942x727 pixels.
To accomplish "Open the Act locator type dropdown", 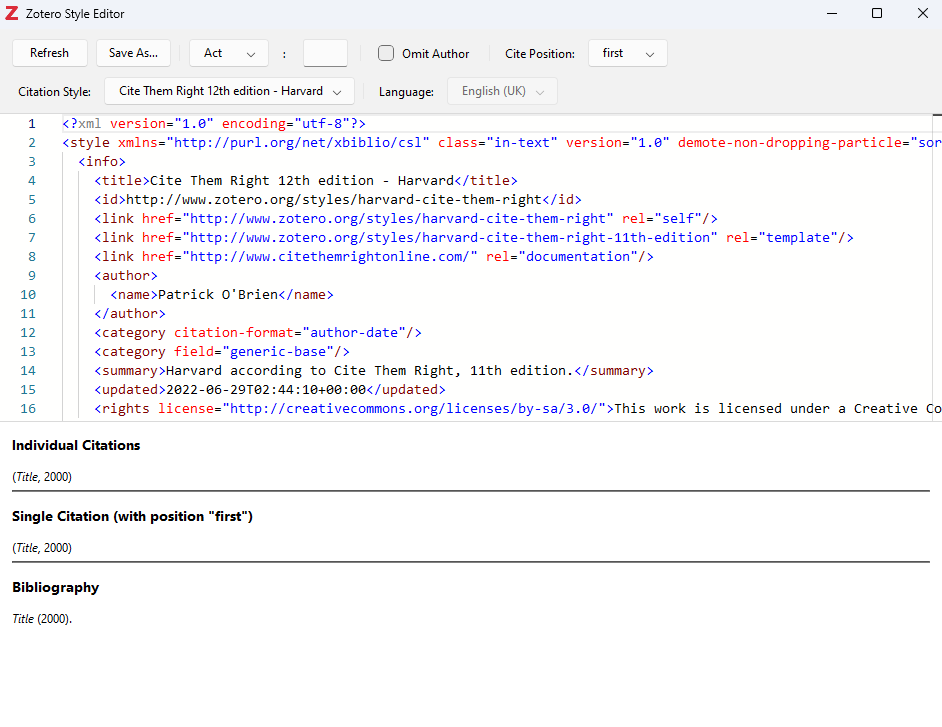I will (229, 53).
